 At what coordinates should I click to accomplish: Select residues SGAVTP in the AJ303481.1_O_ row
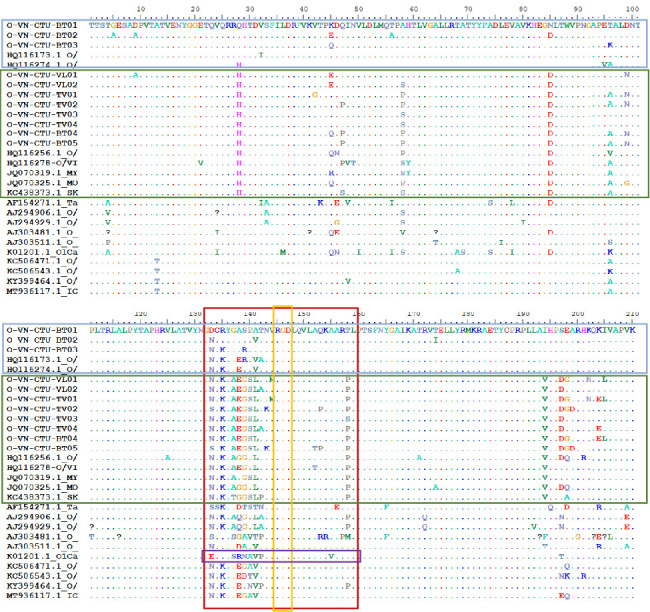click(x=247, y=537)
